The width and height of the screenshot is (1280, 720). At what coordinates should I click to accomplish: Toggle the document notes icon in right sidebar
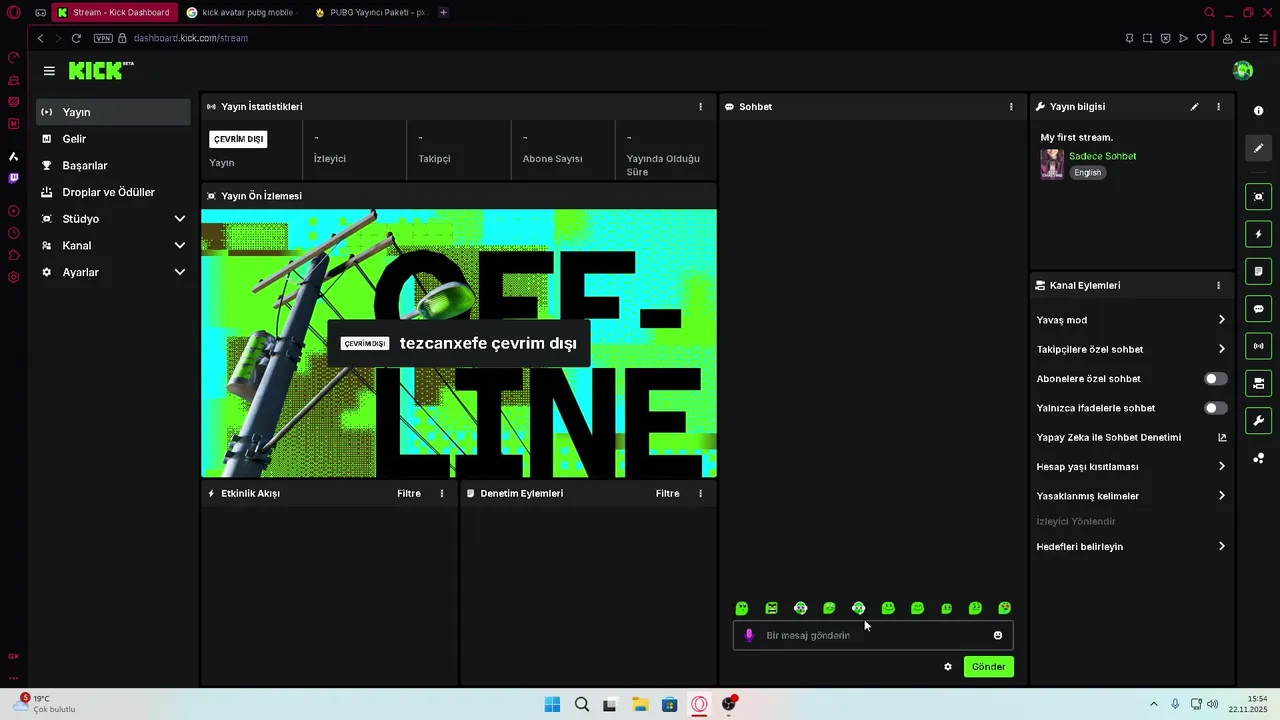tap(1258, 271)
